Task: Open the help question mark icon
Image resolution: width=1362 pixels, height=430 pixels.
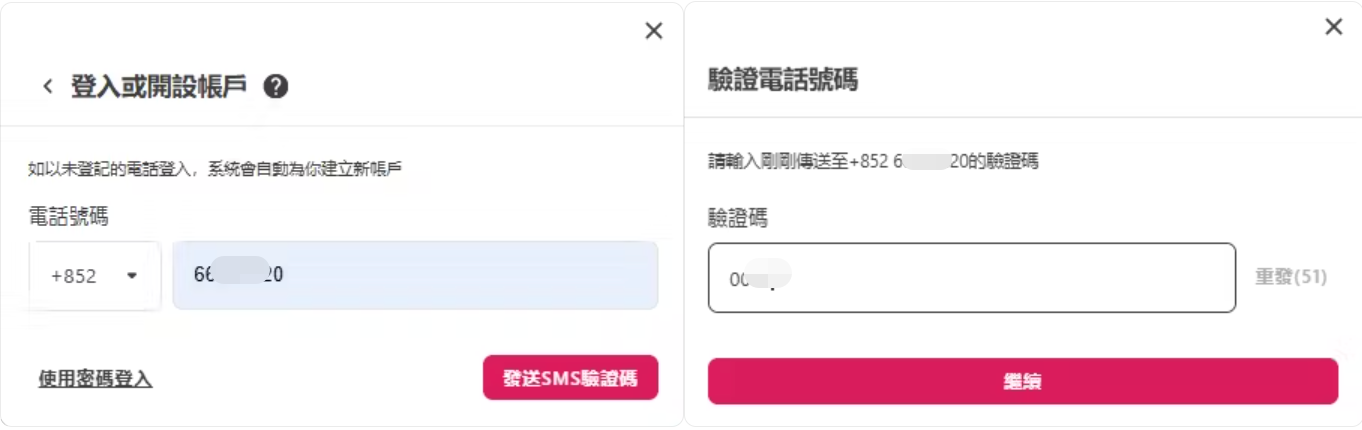Action: coord(276,87)
